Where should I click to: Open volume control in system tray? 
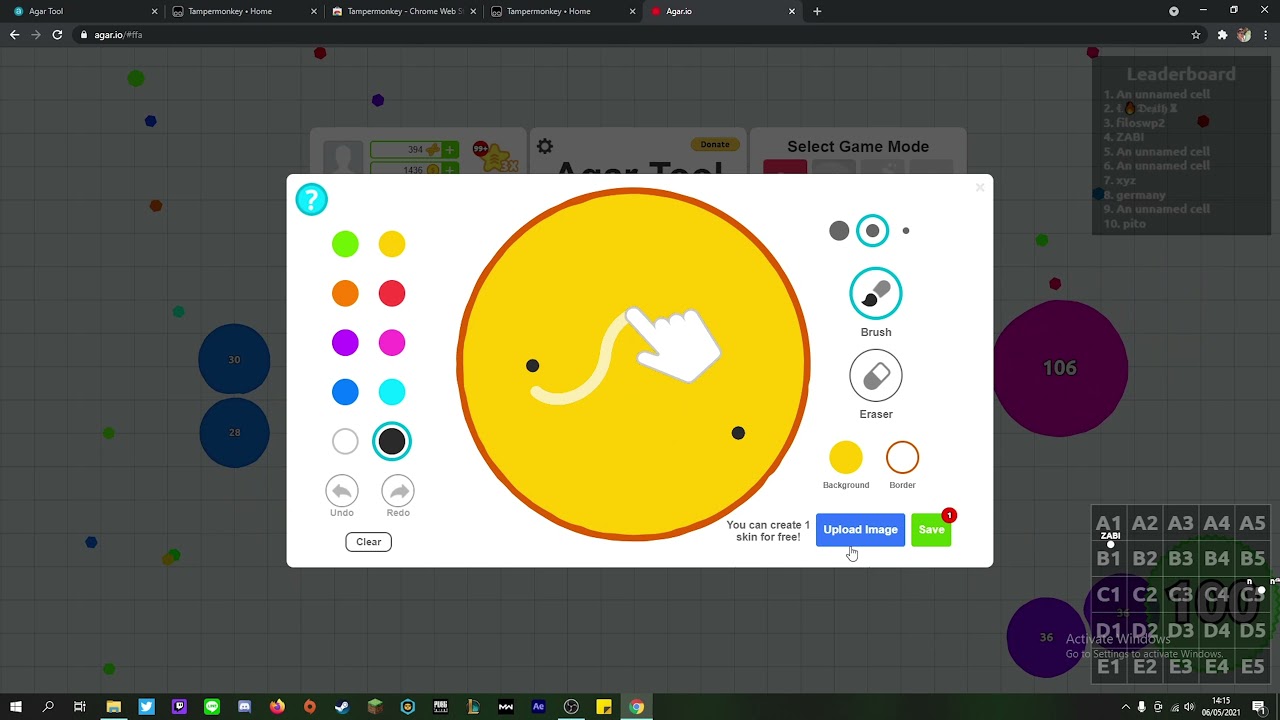1189,707
